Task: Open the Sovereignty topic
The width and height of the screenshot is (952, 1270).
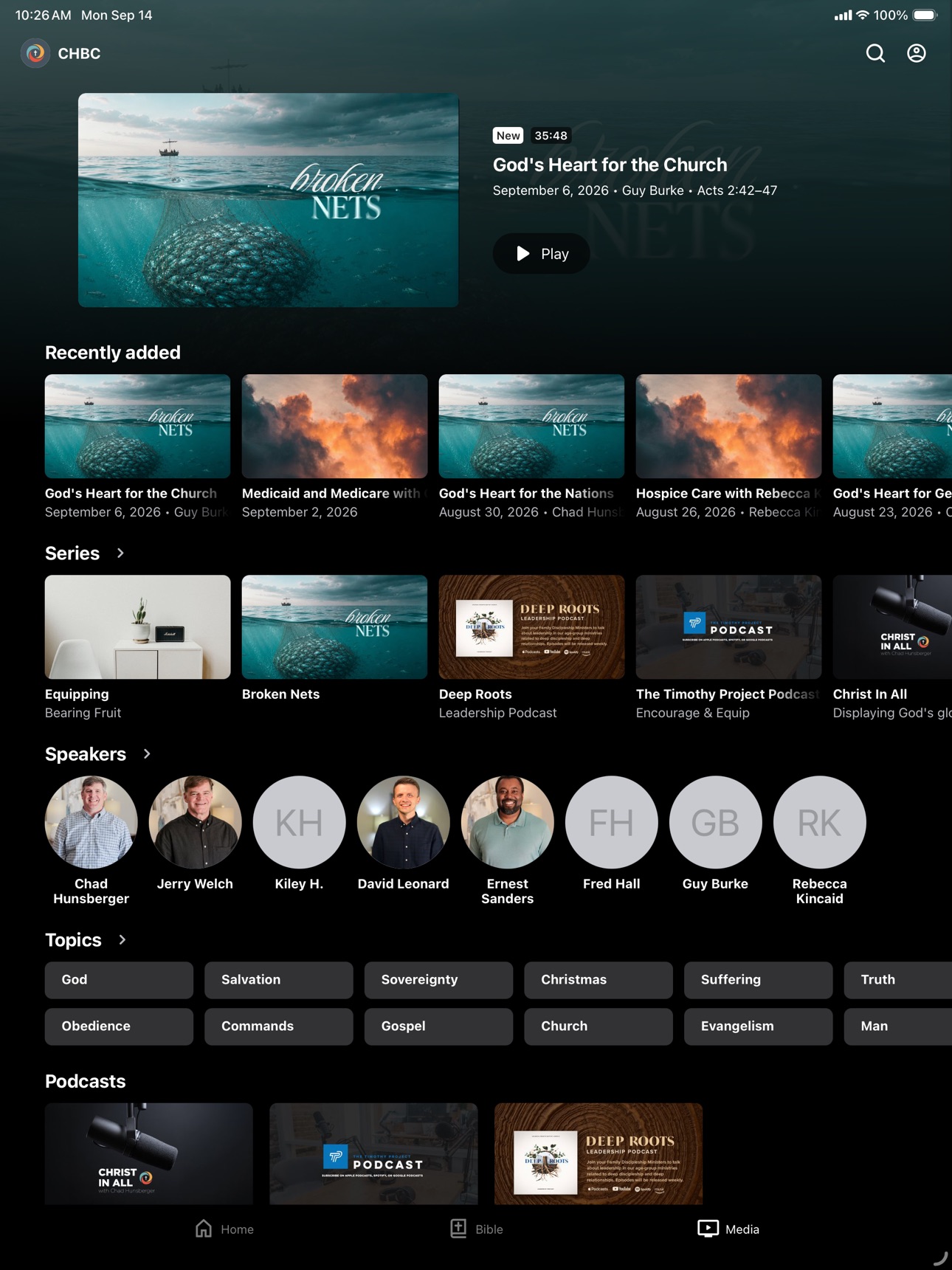Action: pyautogui.click(x=438, y=980)
